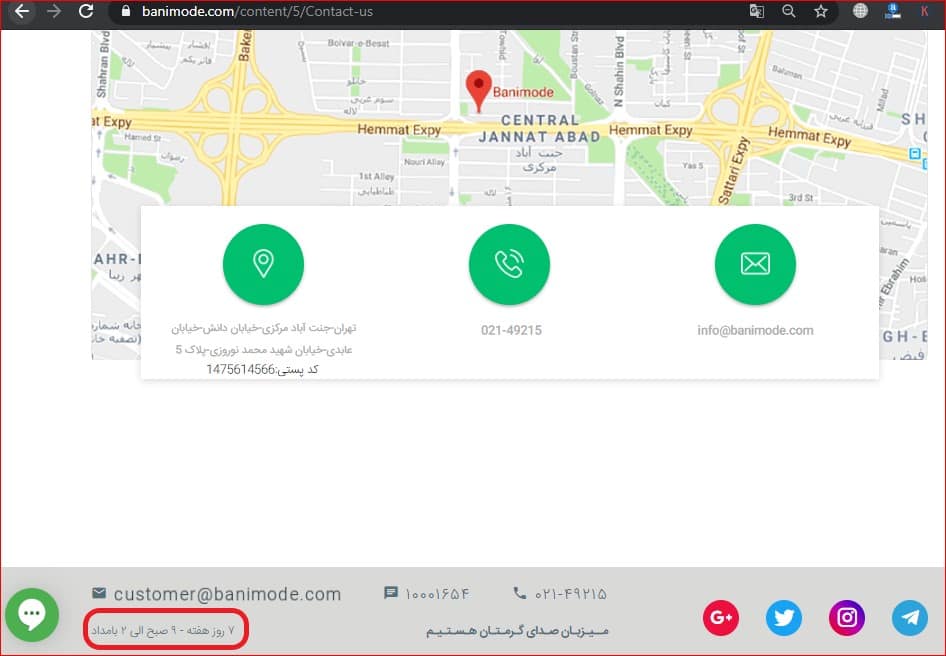Click the phone number 021-49215
Image resolution: width=946 pixels, height=656 pixels.
click(511, 330)
